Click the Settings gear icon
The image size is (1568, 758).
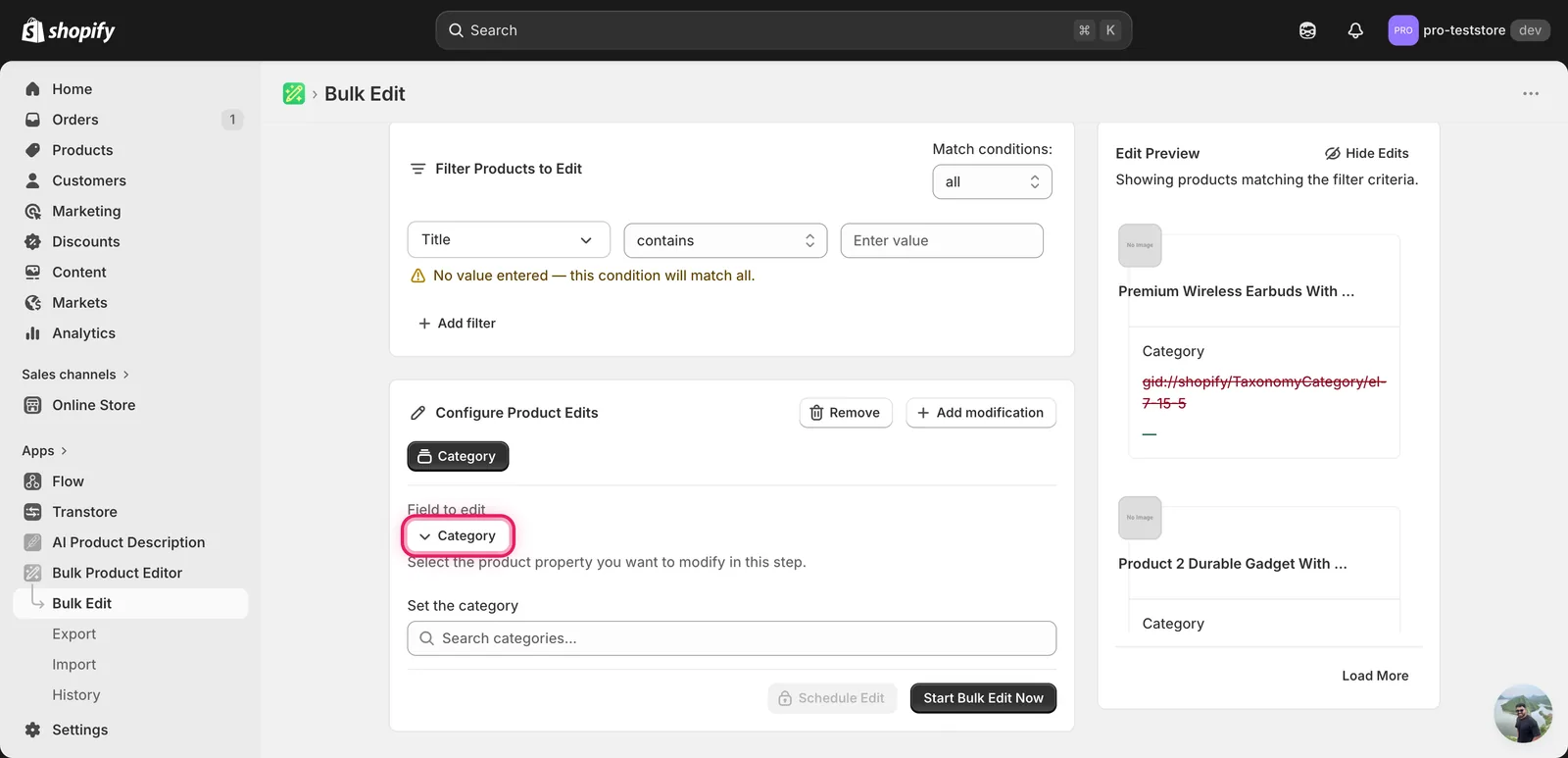click(32, 730)
